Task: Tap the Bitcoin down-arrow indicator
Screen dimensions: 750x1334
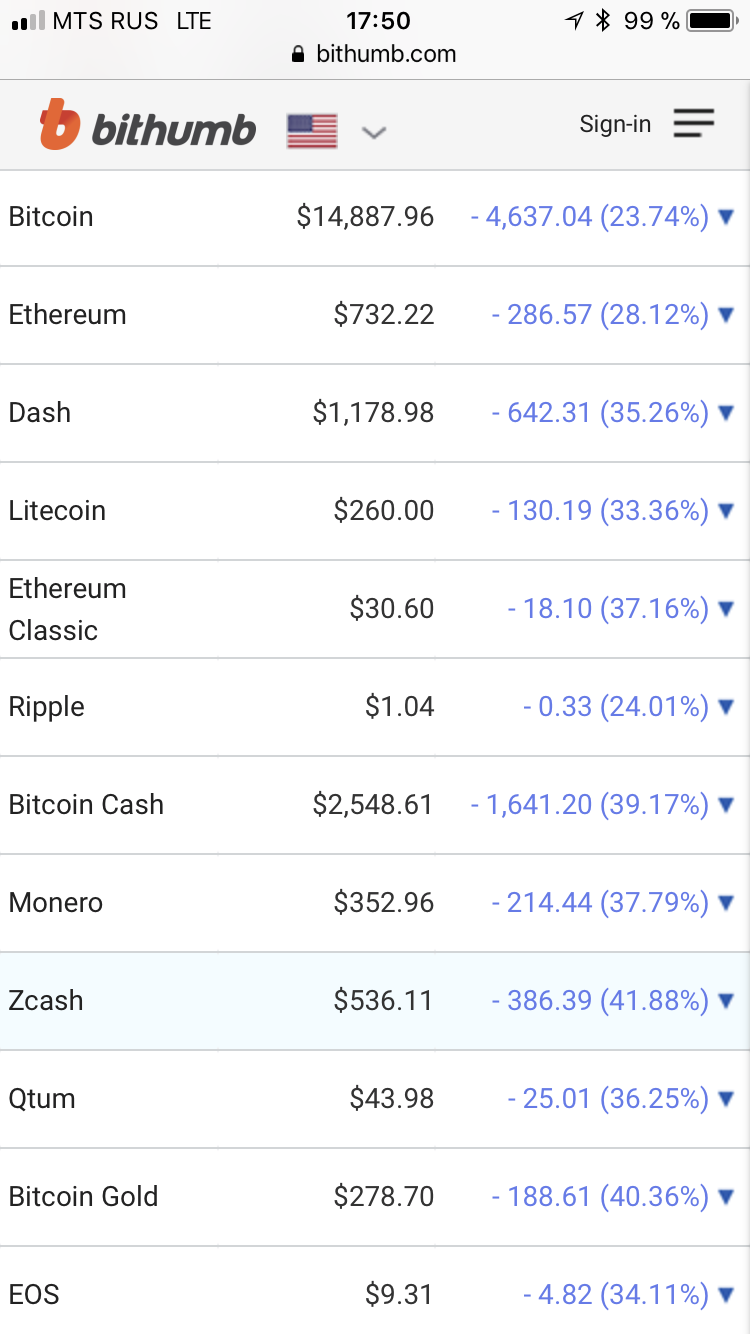Action: pyautogui.click(x=727, y=216)
